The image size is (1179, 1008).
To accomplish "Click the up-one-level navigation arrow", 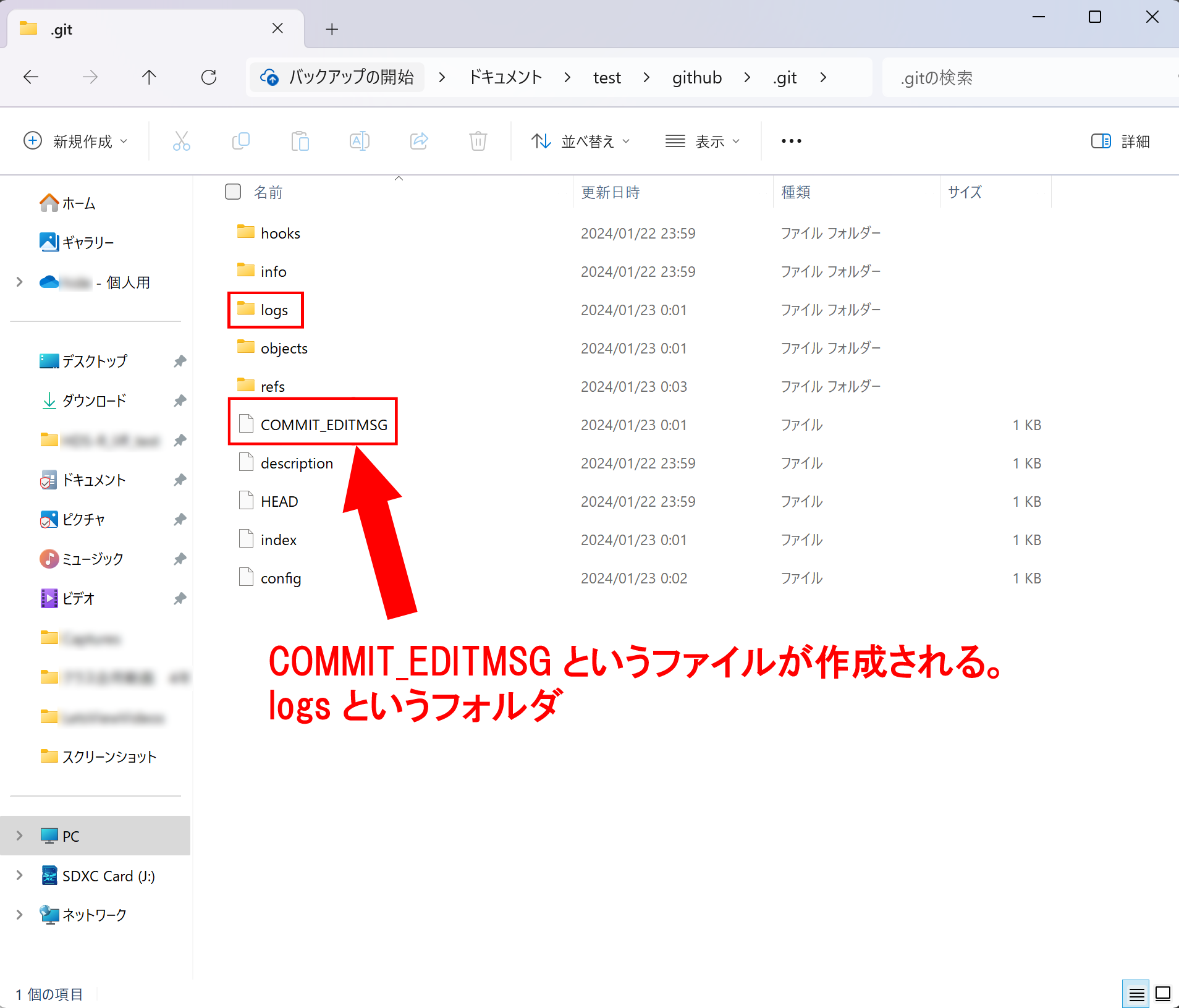I will pyautogui.click(x=149, y=77).
